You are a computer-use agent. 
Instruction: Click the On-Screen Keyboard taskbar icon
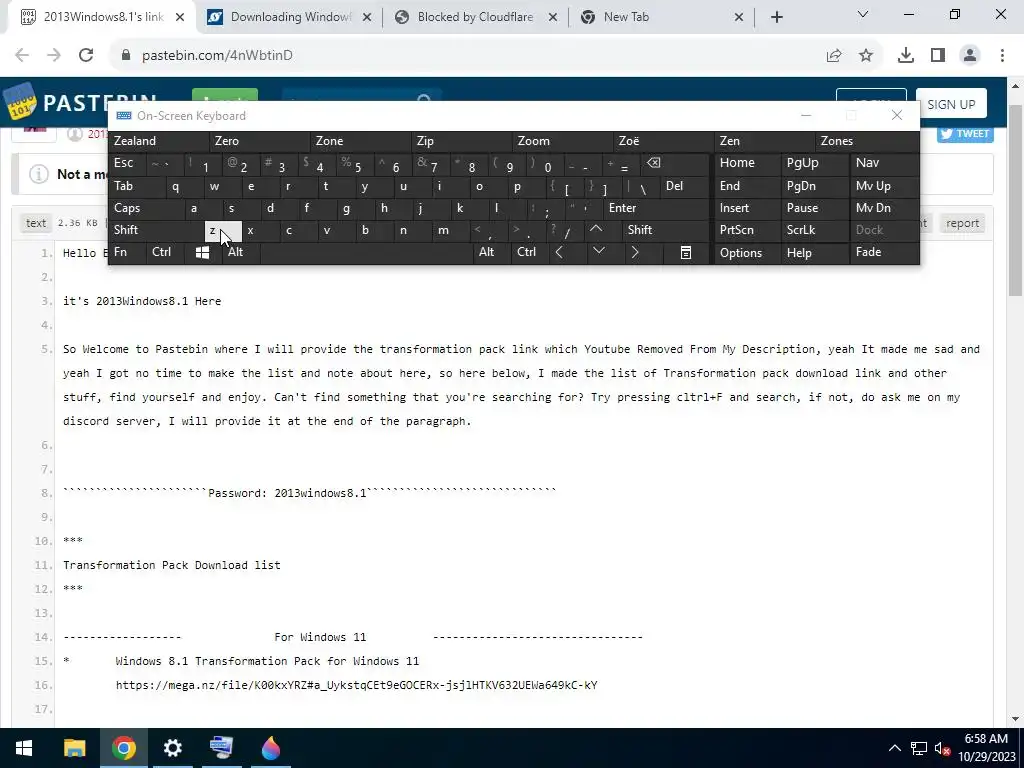tap(221, 748)
